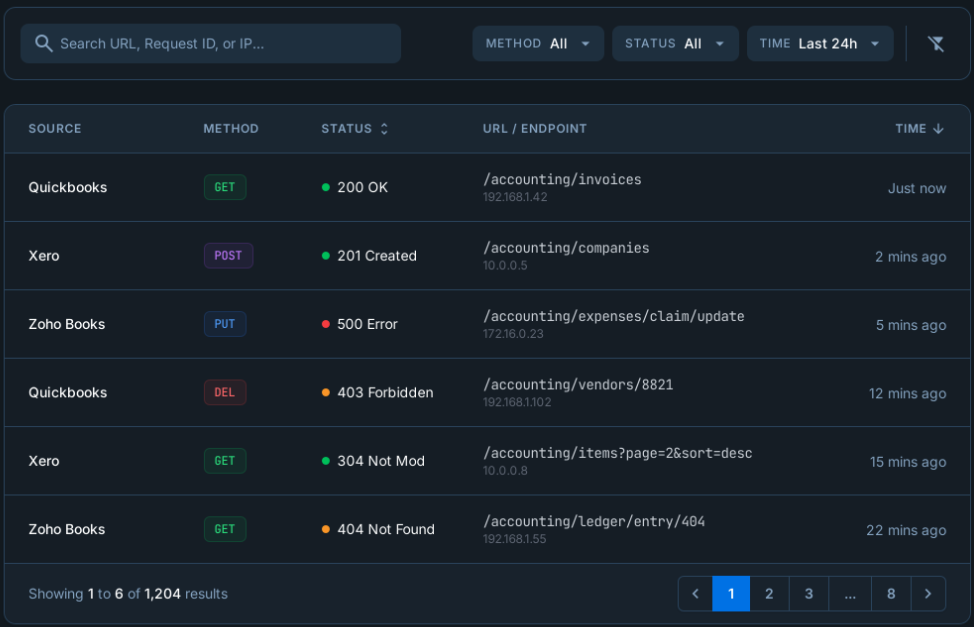
Task: Click the clear-filters funnel icon
Action: pyautogui.click(x=936, y=43)
